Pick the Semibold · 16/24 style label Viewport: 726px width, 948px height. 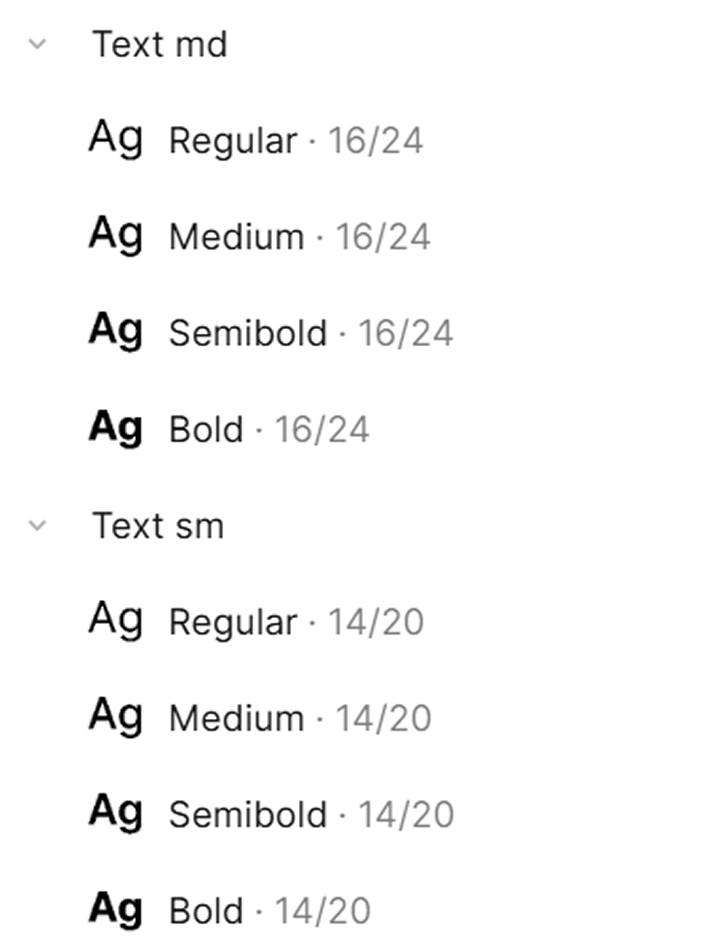311,333
